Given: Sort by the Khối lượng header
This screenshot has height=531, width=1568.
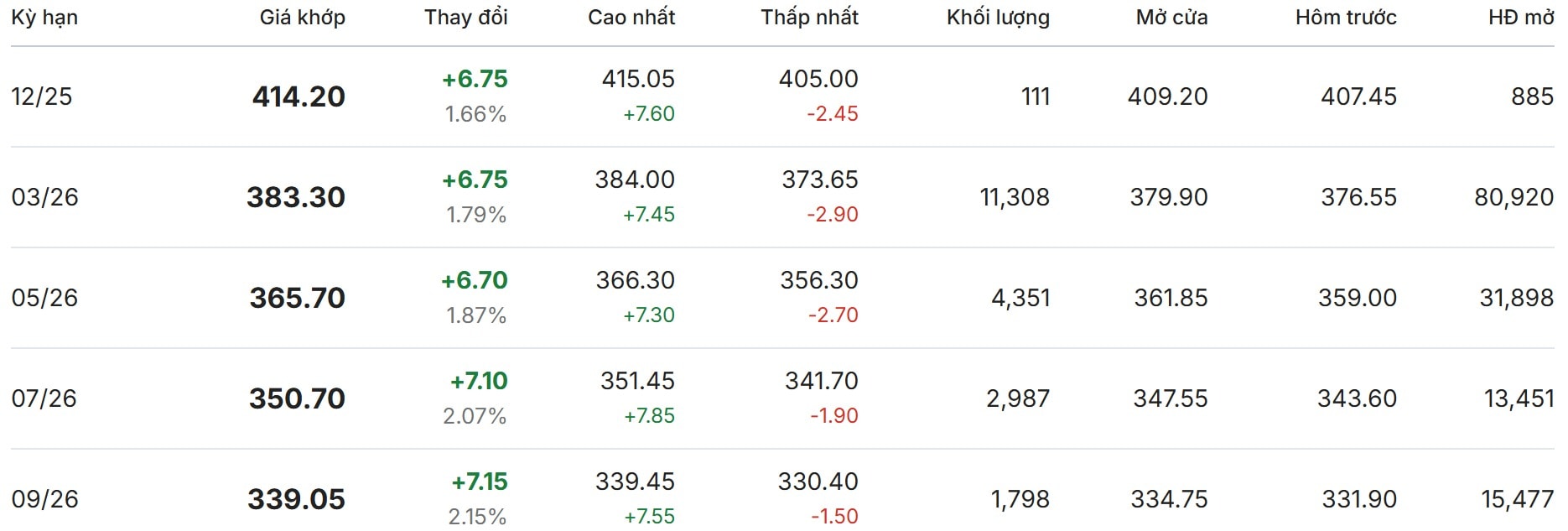Looking at the screenshot, I should pos(997,17).
